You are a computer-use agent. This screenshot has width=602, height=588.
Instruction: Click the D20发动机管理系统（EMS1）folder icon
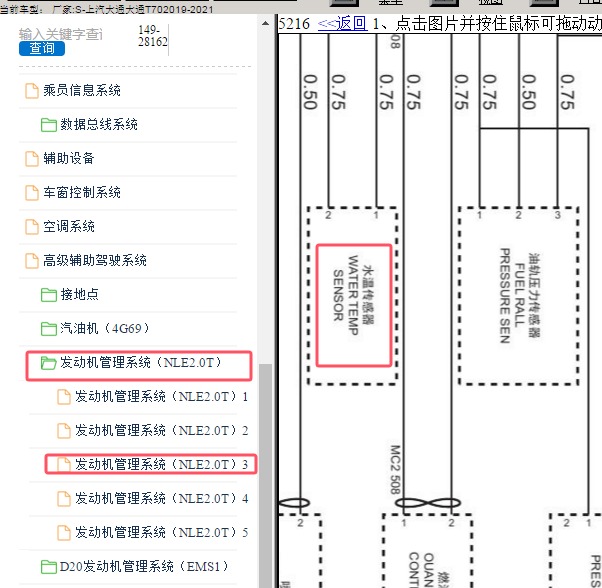pos(49,567)
